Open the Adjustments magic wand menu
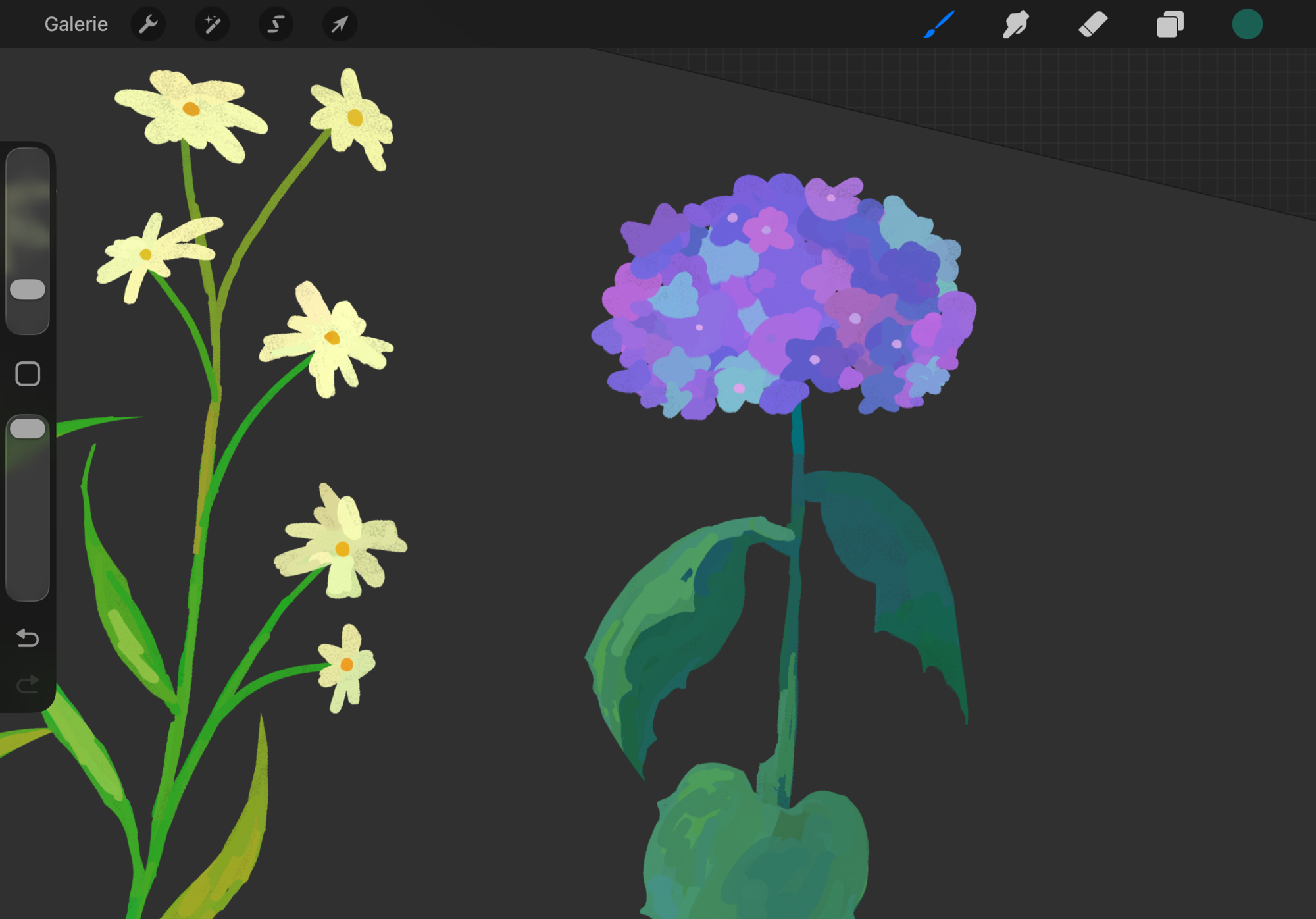The width and height of the screenshot is (1316, 919). point(212,24)
